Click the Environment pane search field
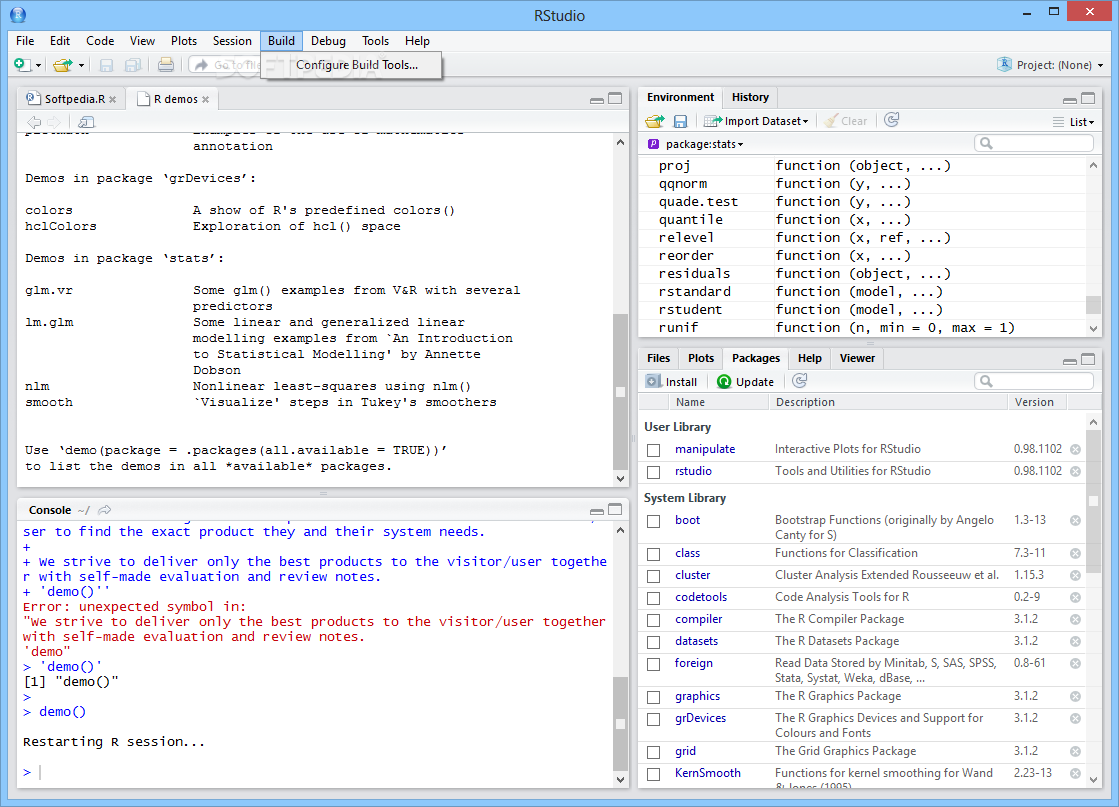Screen dimensions: 1119x807 click(1034, 143)
